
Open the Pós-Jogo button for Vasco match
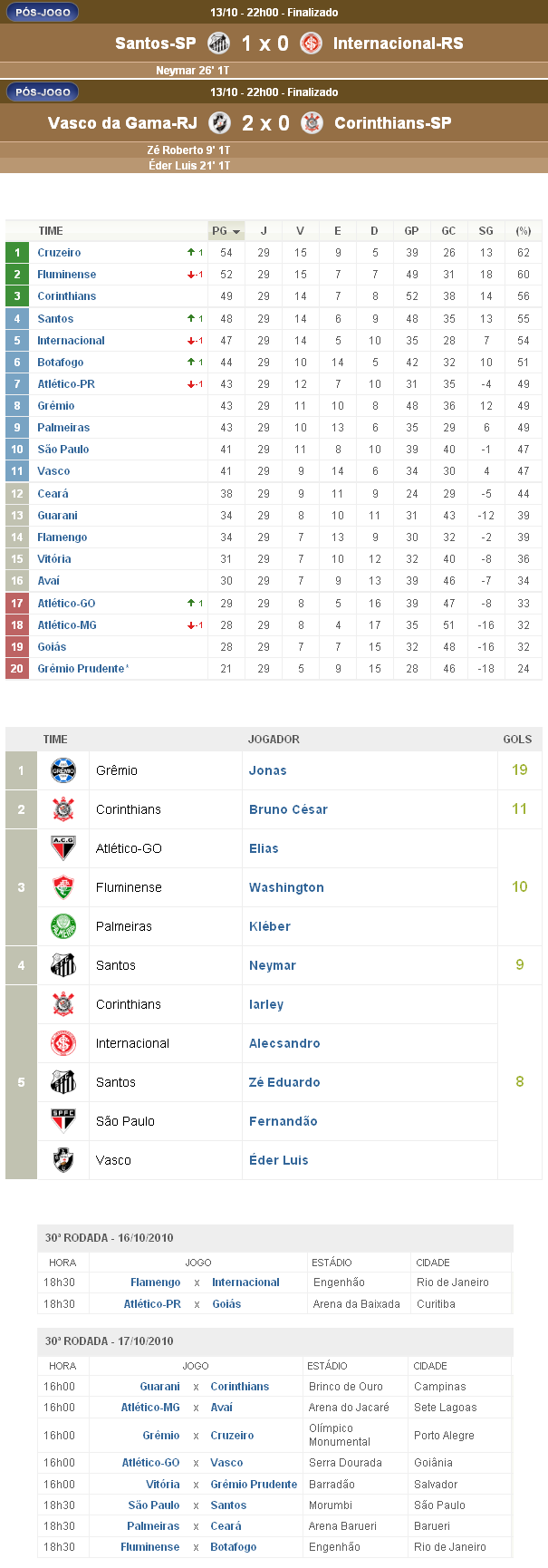point(43,92)
